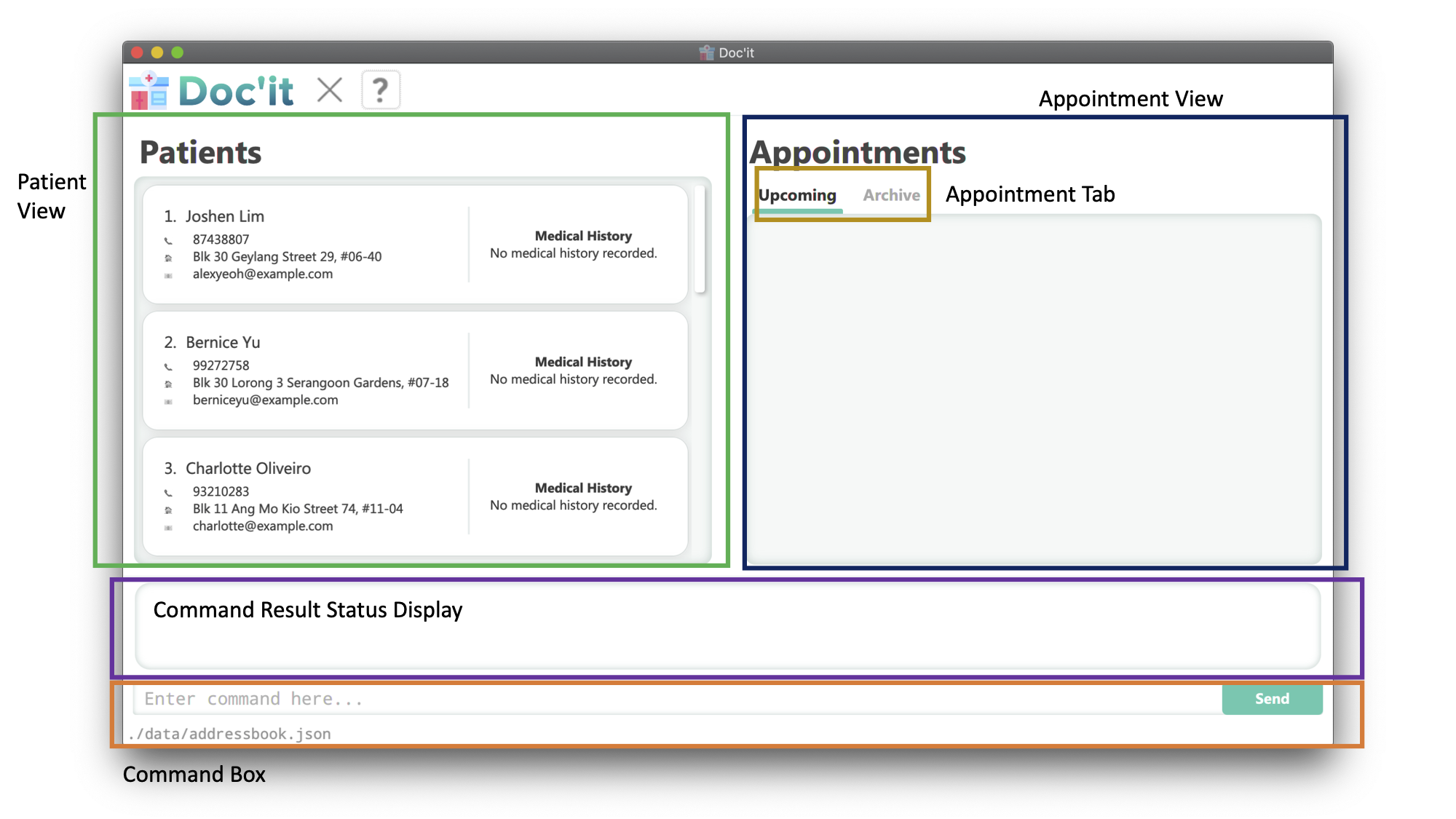Click the red close window button
Image resolution: width=1456 pixels, height=819 pixels.
pos(136,52)
